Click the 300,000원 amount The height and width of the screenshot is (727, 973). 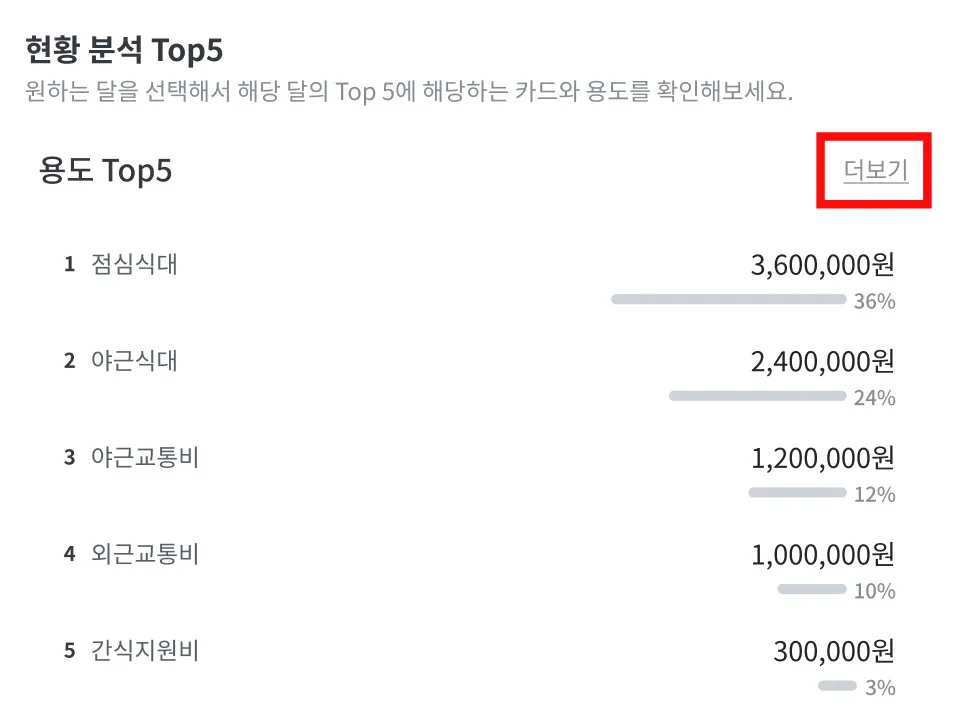(x=833, y=651)
